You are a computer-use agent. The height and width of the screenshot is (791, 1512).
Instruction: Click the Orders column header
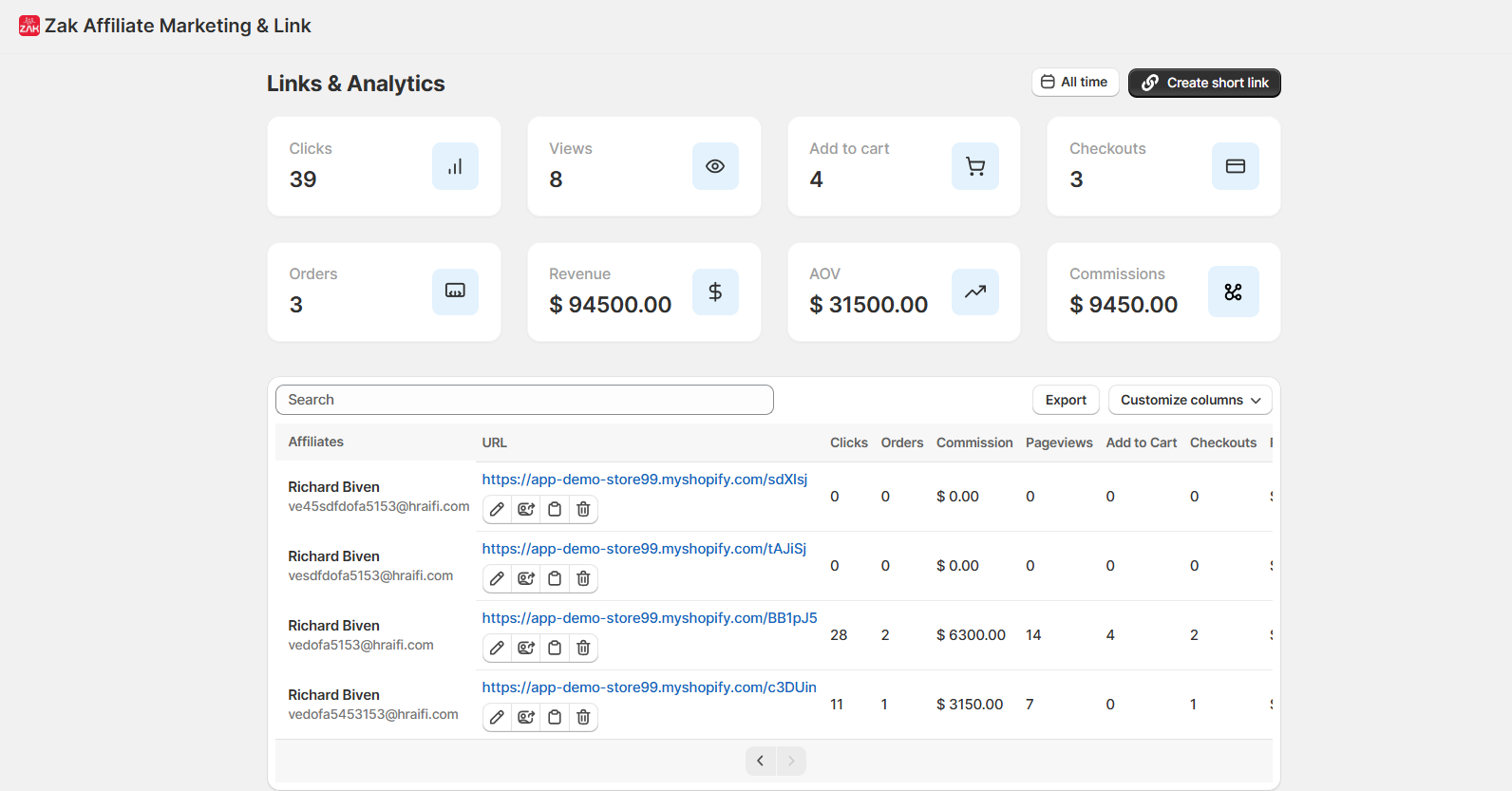pos(902,443)
